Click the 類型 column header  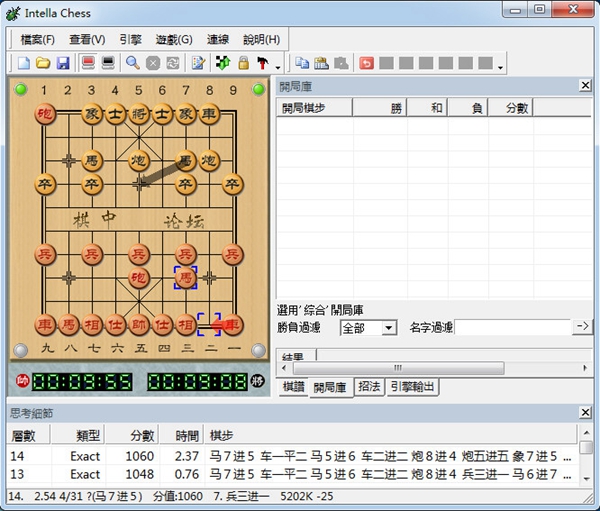78,435
